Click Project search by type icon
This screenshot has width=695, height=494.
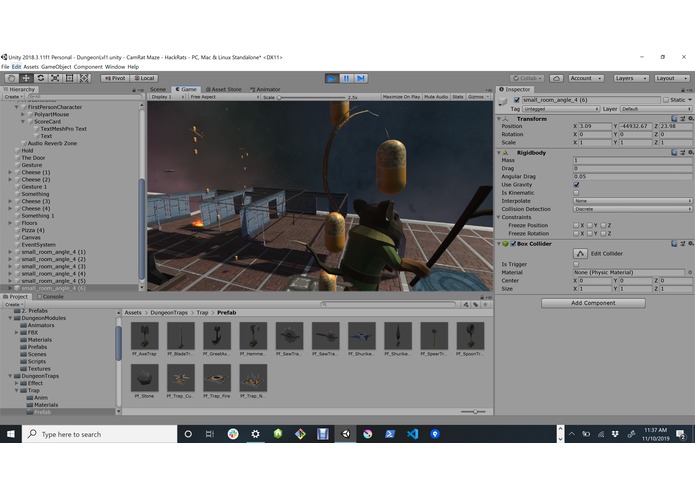(466, 304)
